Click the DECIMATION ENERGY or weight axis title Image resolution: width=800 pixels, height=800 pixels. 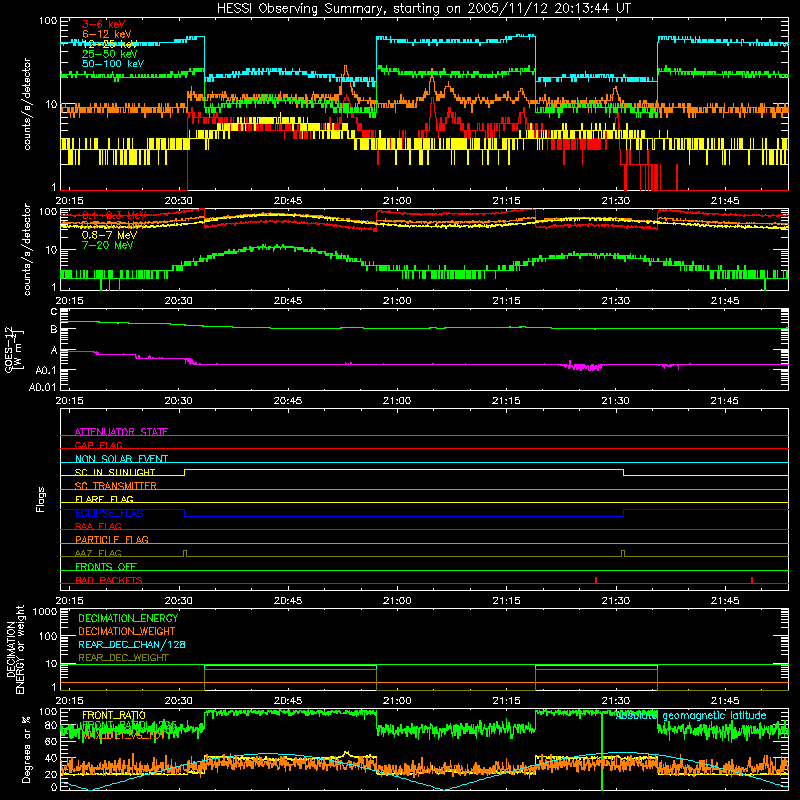pyautogui.click(x=15, y=650)
